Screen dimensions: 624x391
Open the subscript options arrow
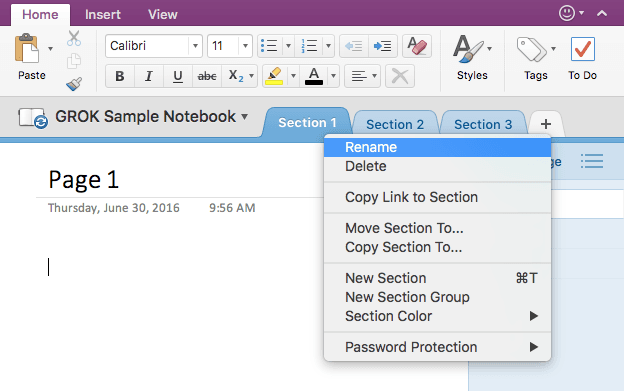click(x=252, y=76)
